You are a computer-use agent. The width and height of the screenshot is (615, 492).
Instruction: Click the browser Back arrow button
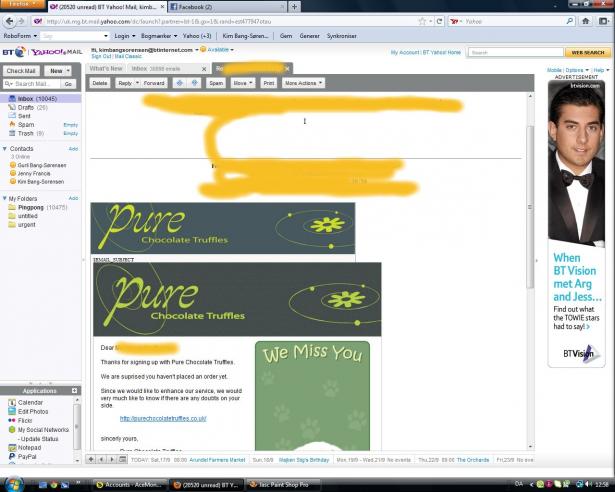coord(9,21)
